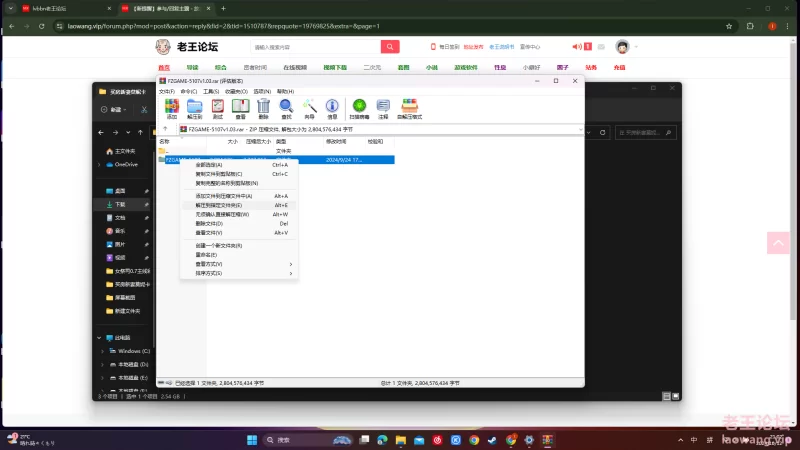Open Chrome's tab search dropdown arrow
The width and height of the screenshot is (800, 450).
(11, 8)
